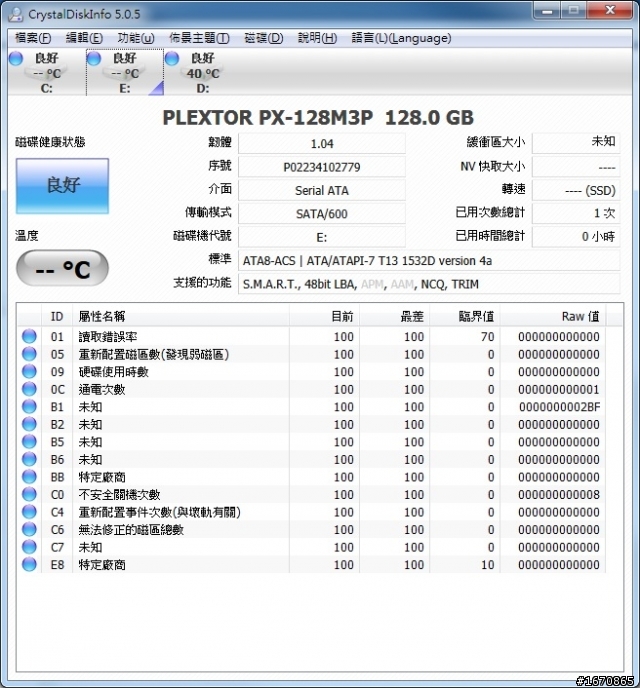640x689 pixels.
Task: Select the 硬碟使用時數 attribute row
Action: [x=313, y=372]
